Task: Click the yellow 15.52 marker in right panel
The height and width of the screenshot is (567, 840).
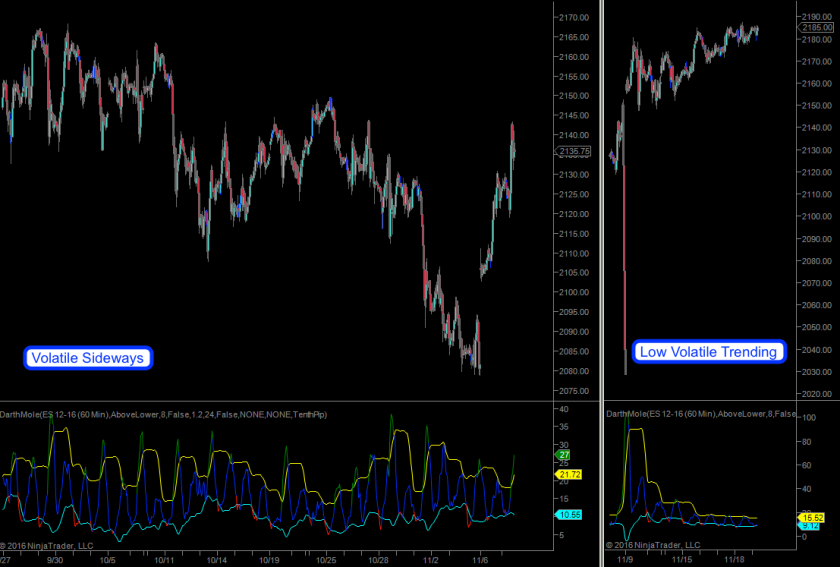Action: pyautogui.click(x=810, y=517)
